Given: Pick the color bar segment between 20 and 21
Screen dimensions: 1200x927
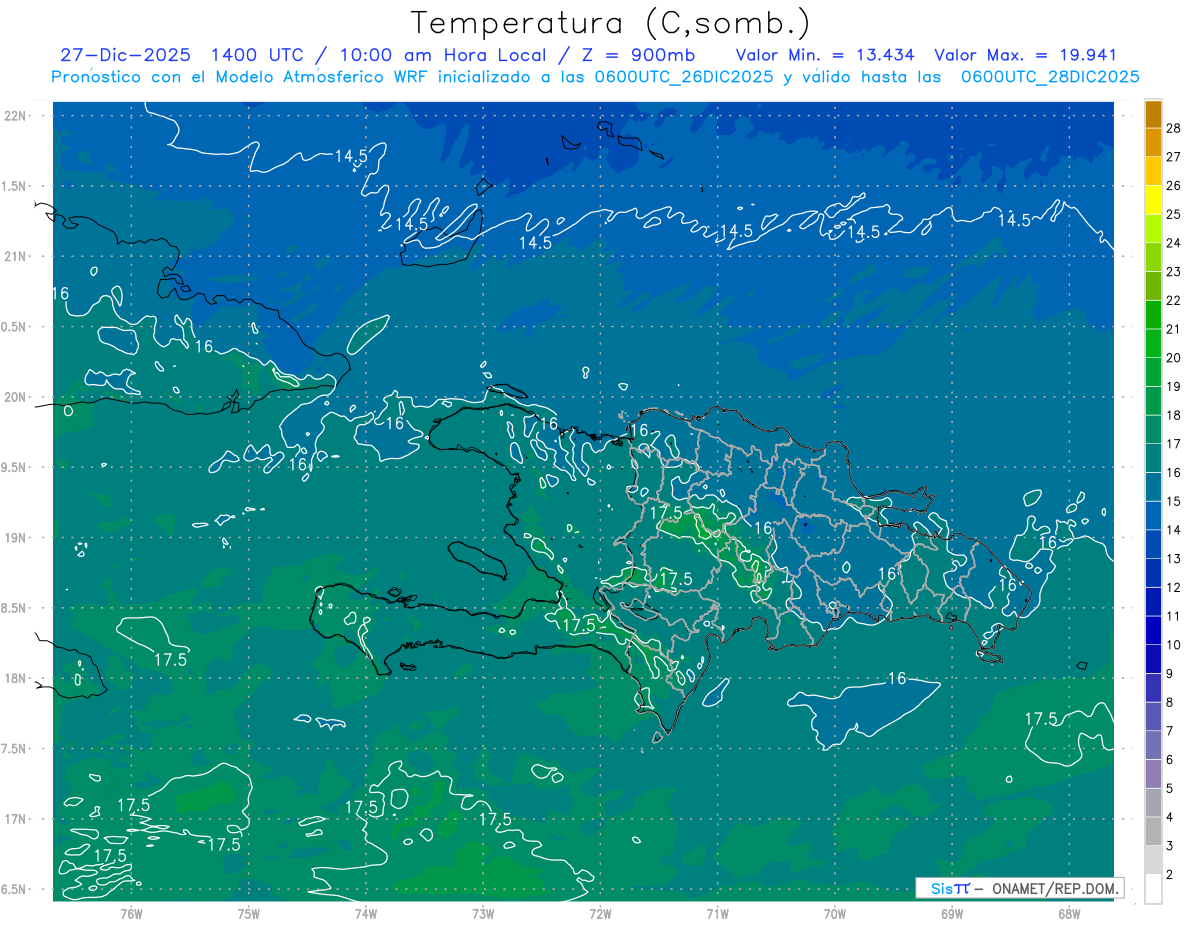Looking at the screenshot, I should point(1153,343).
